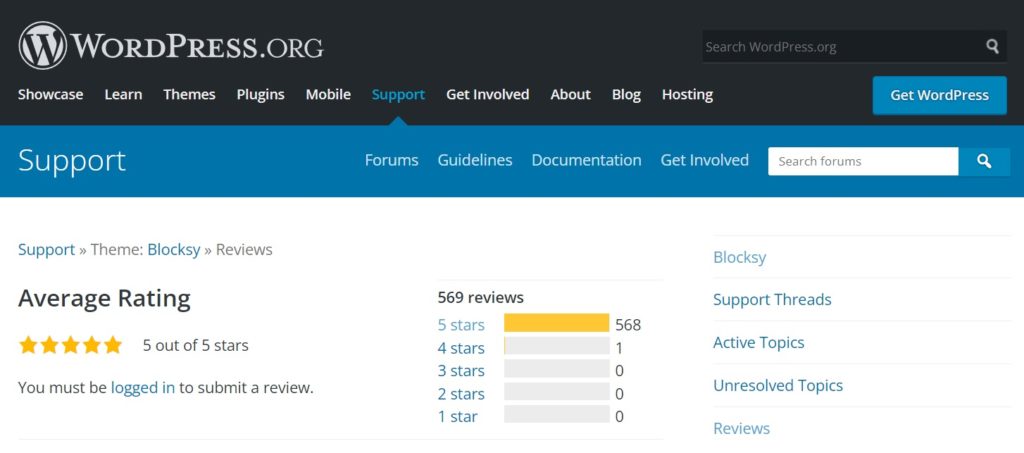Filter reviews by 1 star
This screenshot has width=1024, height=453.
tap(458, 416)
